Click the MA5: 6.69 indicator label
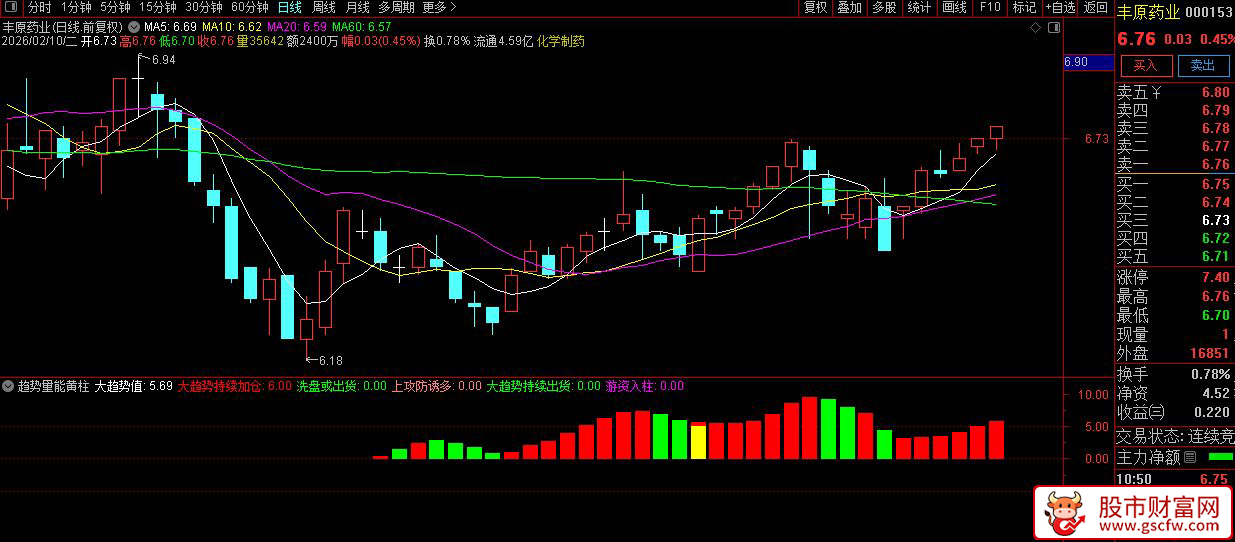This screenshot has height=542, width=1235. (169, 25)
